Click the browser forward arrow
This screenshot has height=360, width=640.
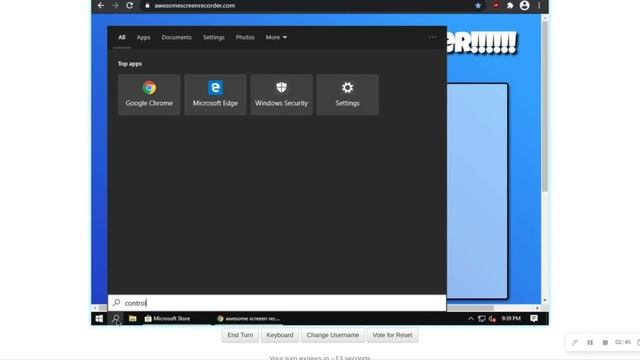pyautogui.click(x=115, y=5)
